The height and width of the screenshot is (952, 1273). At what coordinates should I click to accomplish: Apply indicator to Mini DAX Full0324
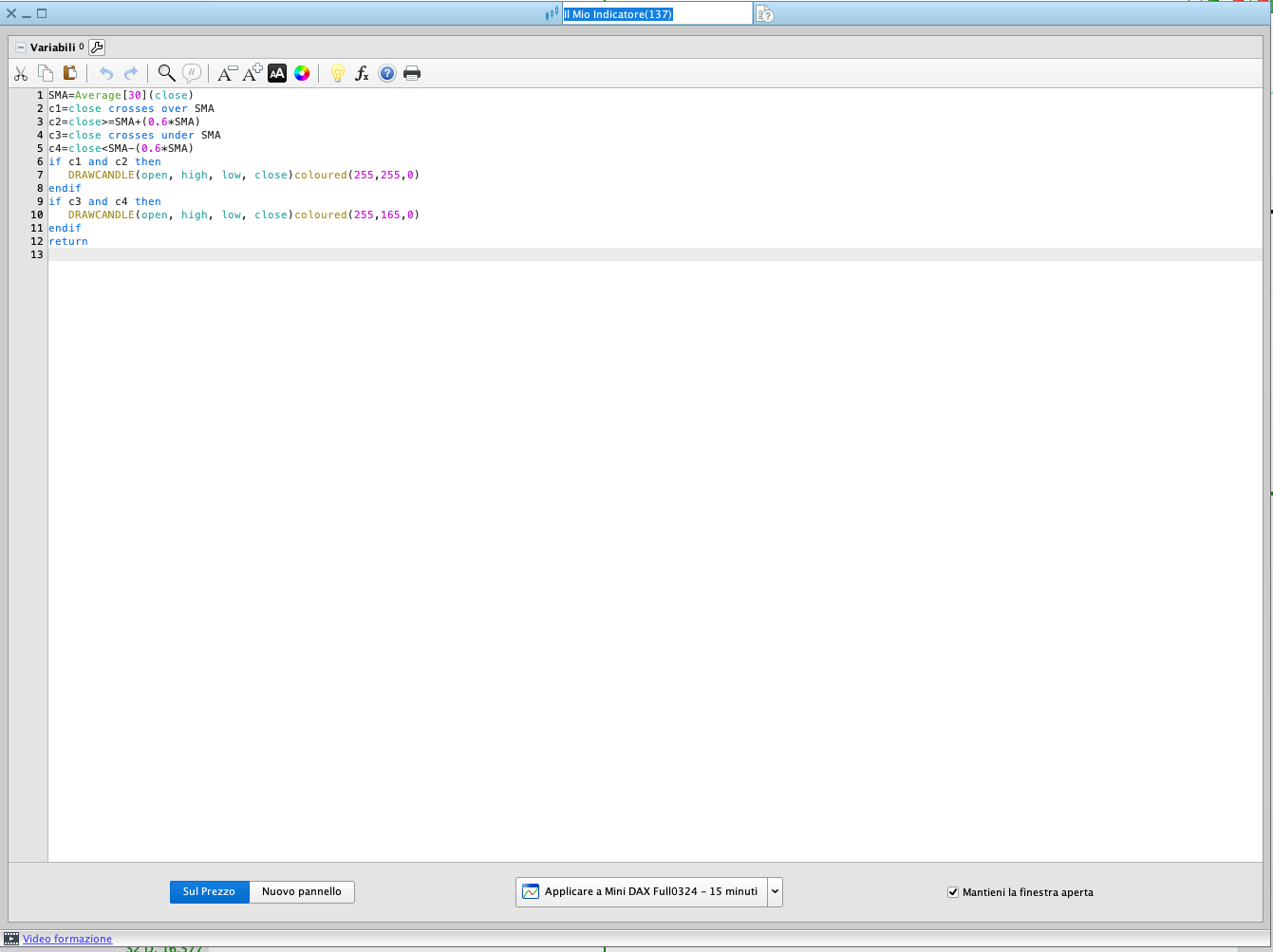coord(642,891)
